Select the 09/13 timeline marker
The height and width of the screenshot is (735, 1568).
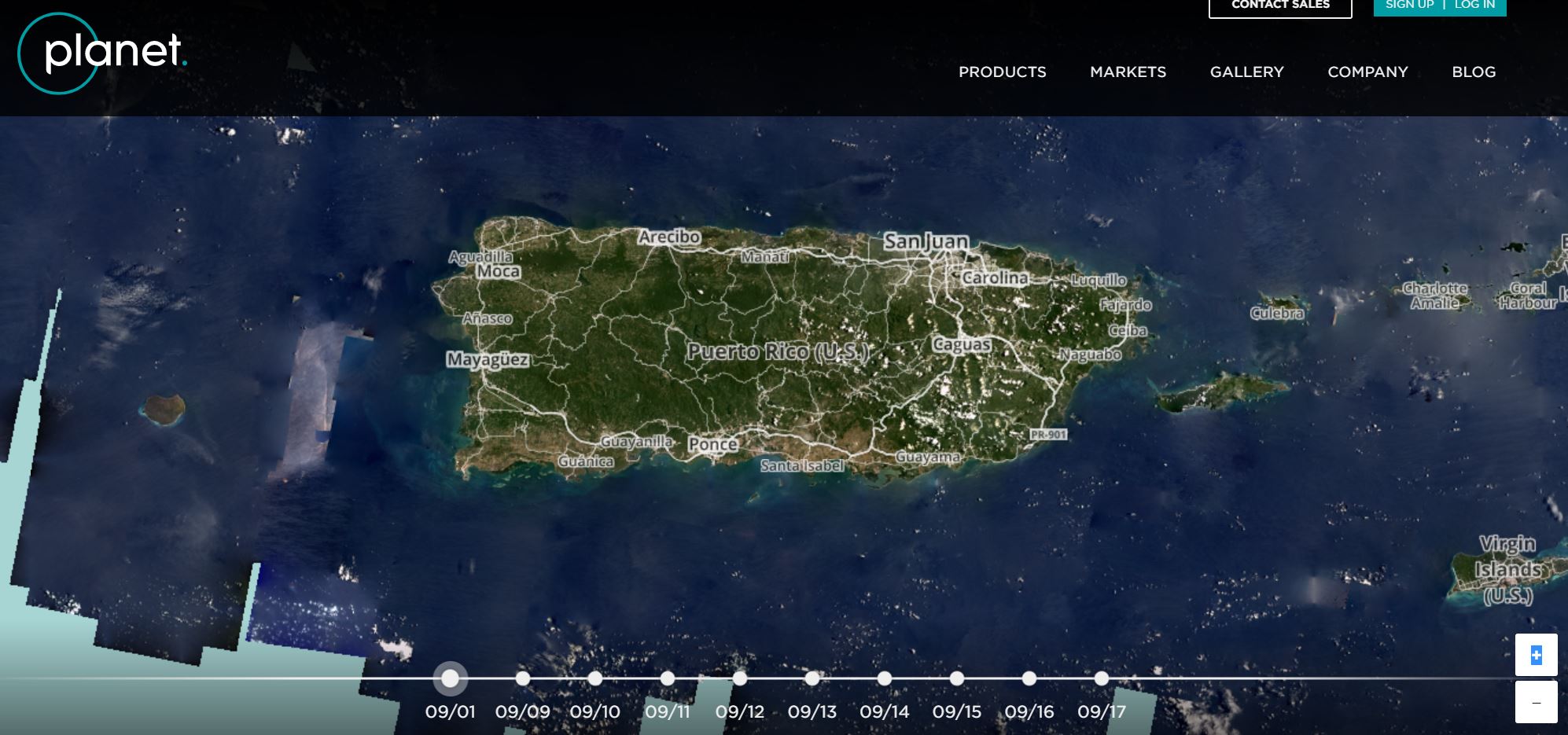tap(812, 678)
